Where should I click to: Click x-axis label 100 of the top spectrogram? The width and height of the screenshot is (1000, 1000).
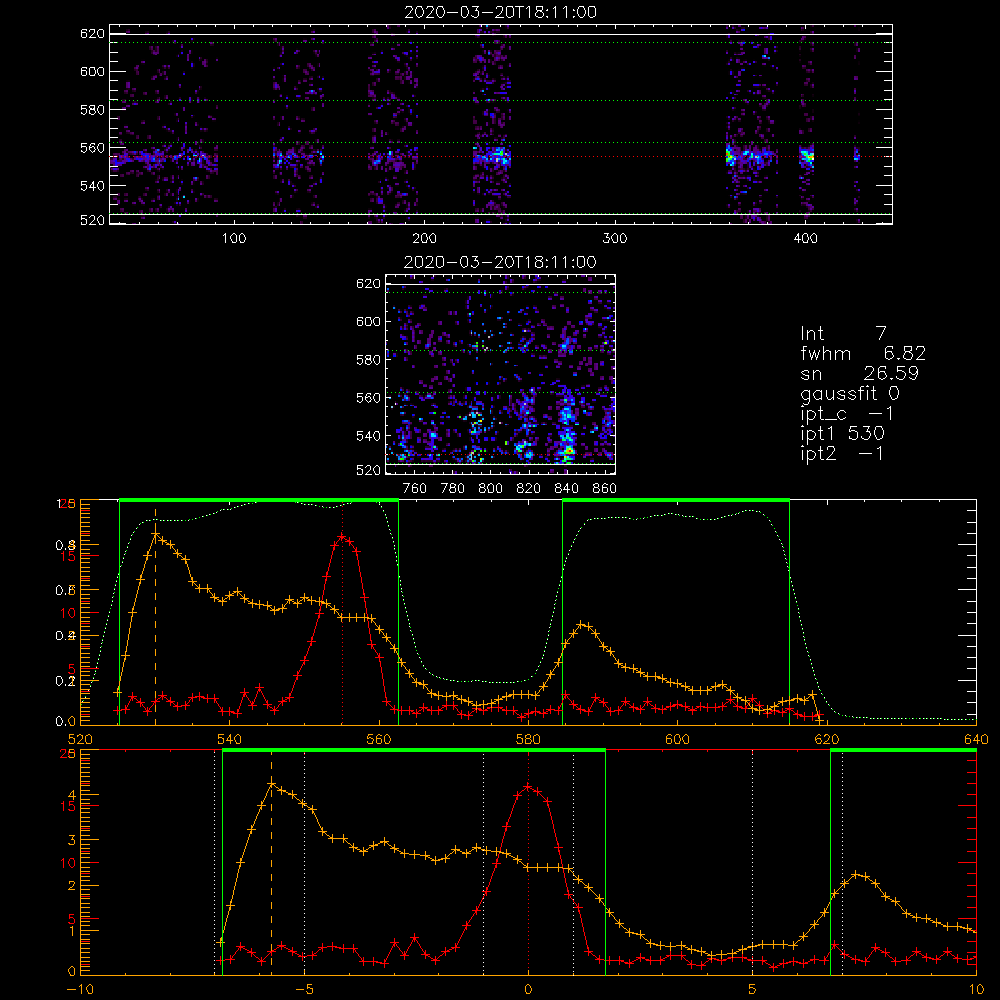click(234, 239)
